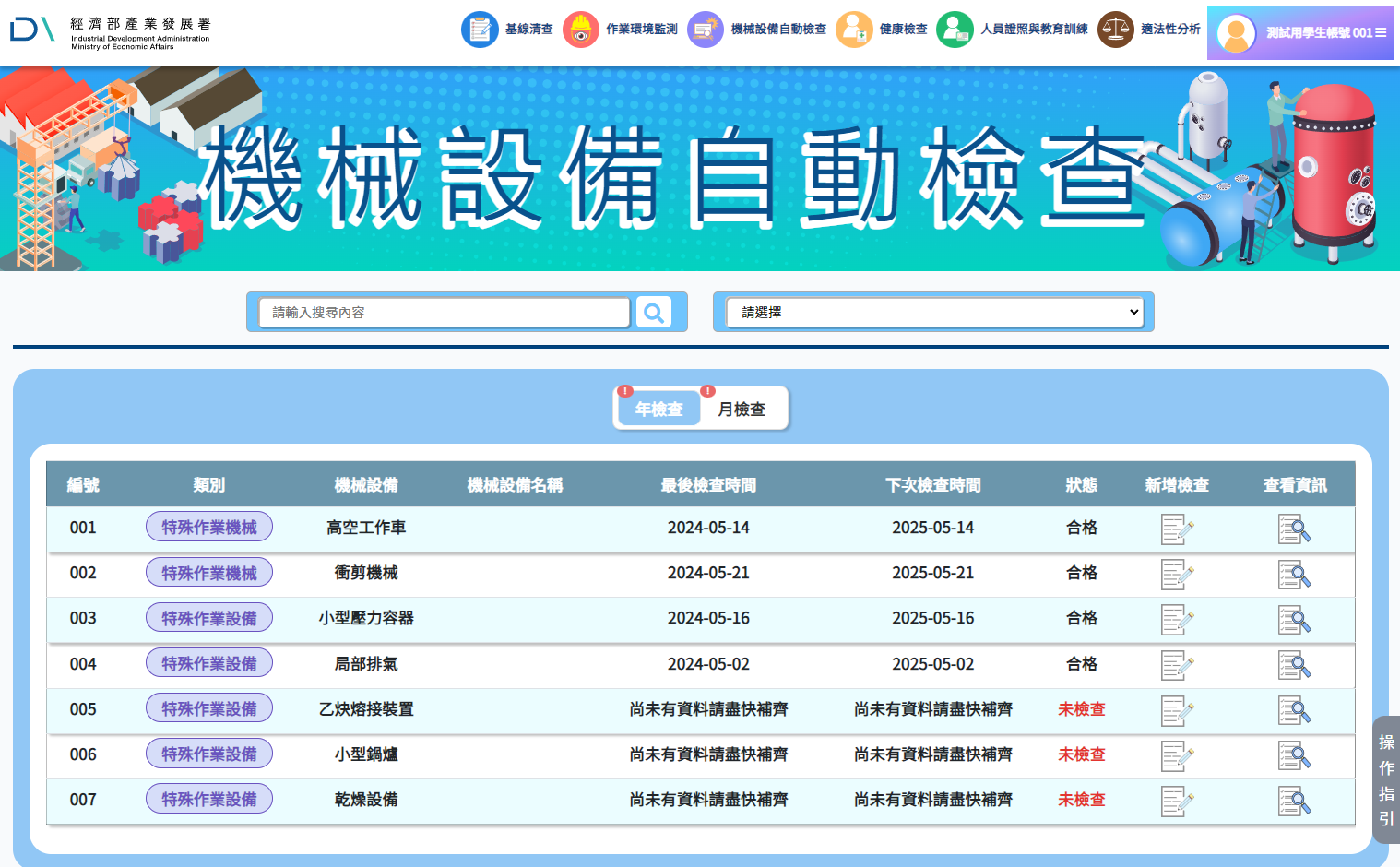The height and width of the screenshot is (867, 1400).
Task: View info for row 007 乾燥設備
Action: (x=1295, y=802)
